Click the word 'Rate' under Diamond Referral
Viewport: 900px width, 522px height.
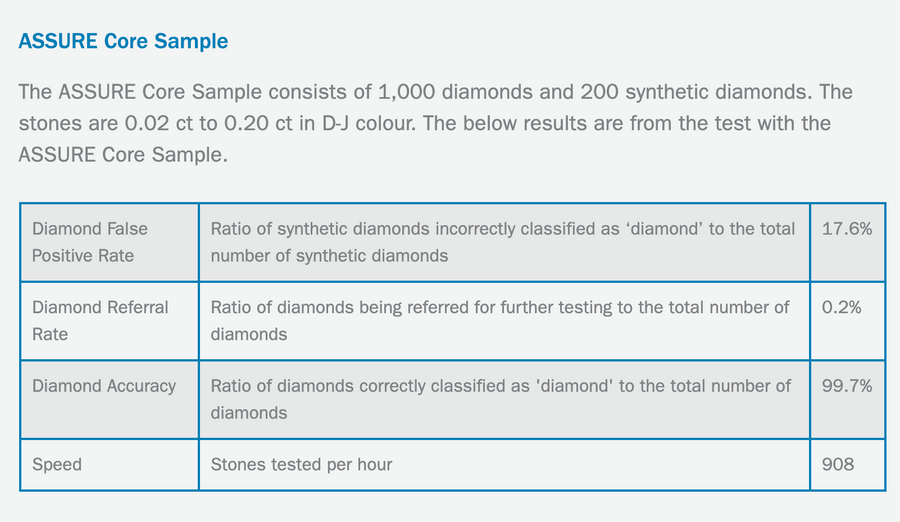point(50,334)
